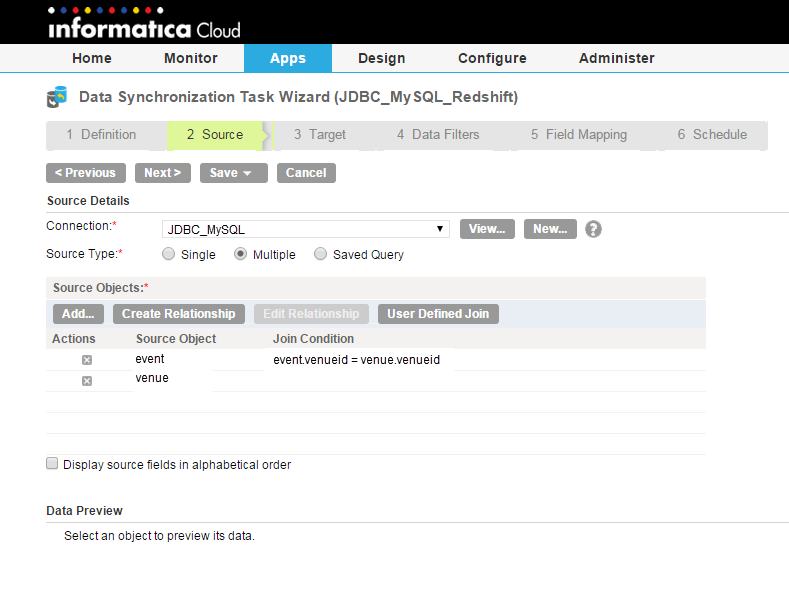Open the connection help question mark
Screen dimensions: 789x593
click(x=593, y=230)
